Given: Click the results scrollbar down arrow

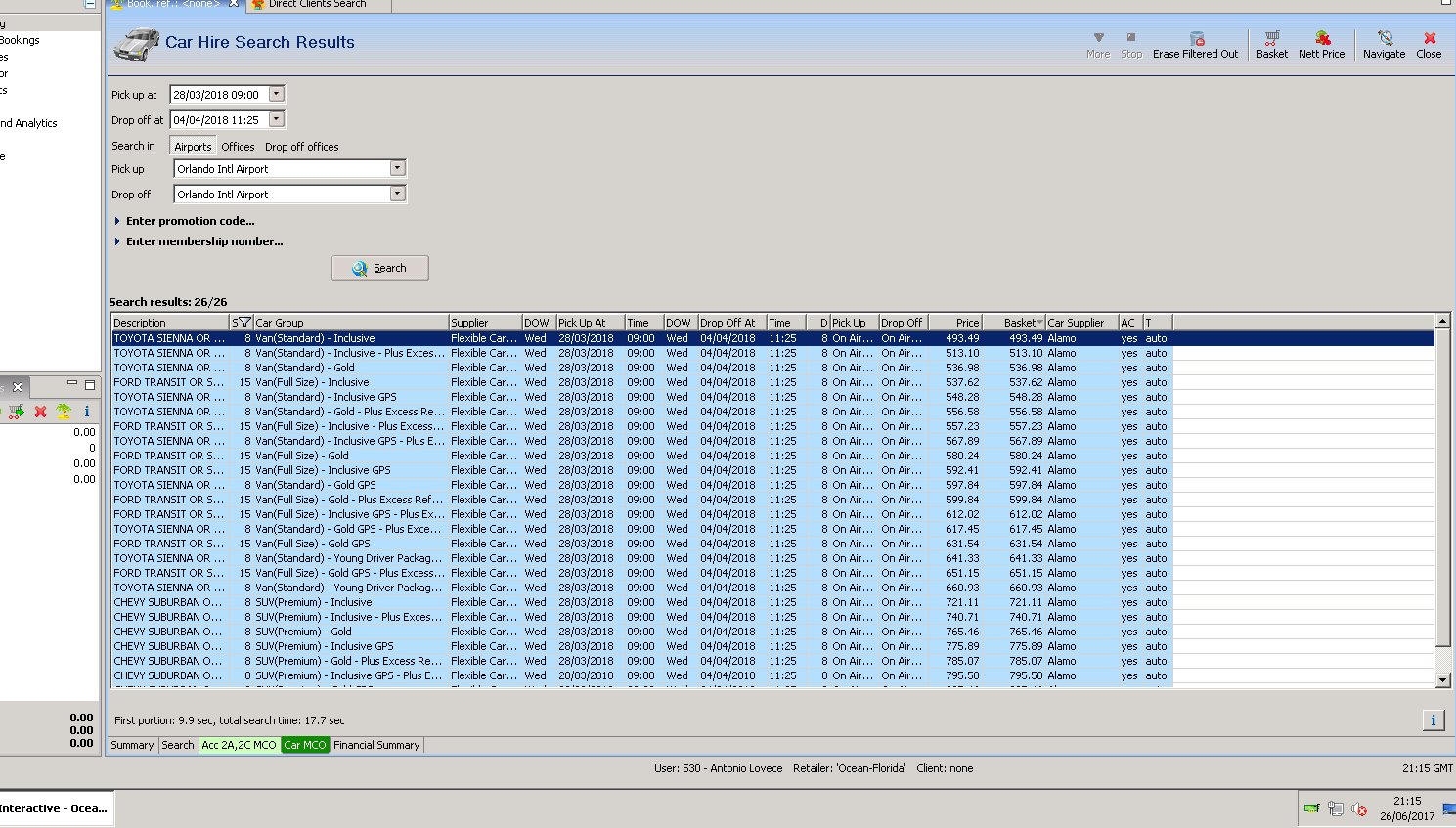Looking at the screenshot, I should (1442, 679).
